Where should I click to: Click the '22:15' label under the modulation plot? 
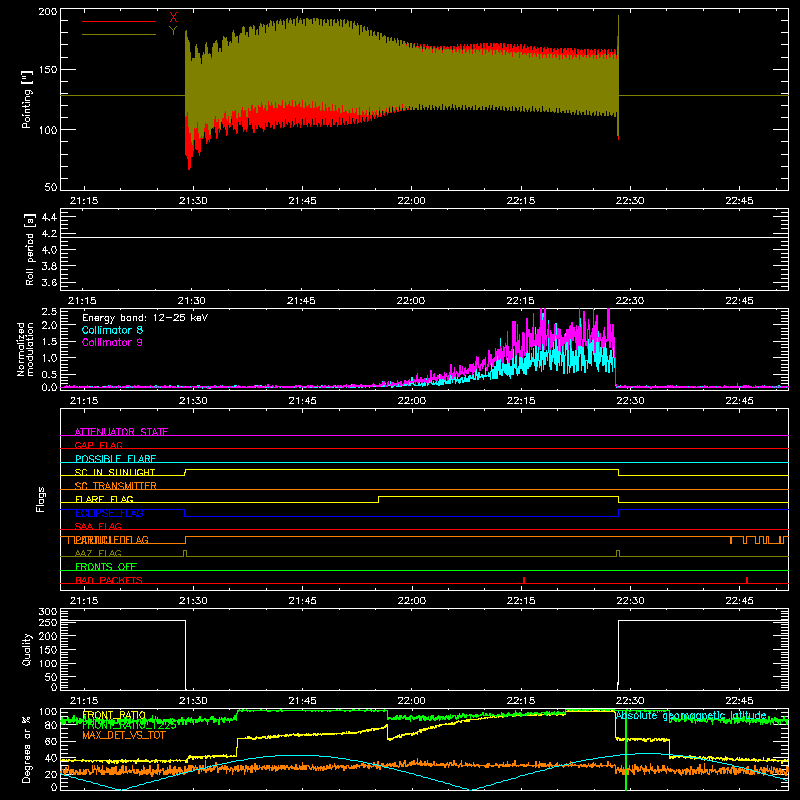(521, 401)
